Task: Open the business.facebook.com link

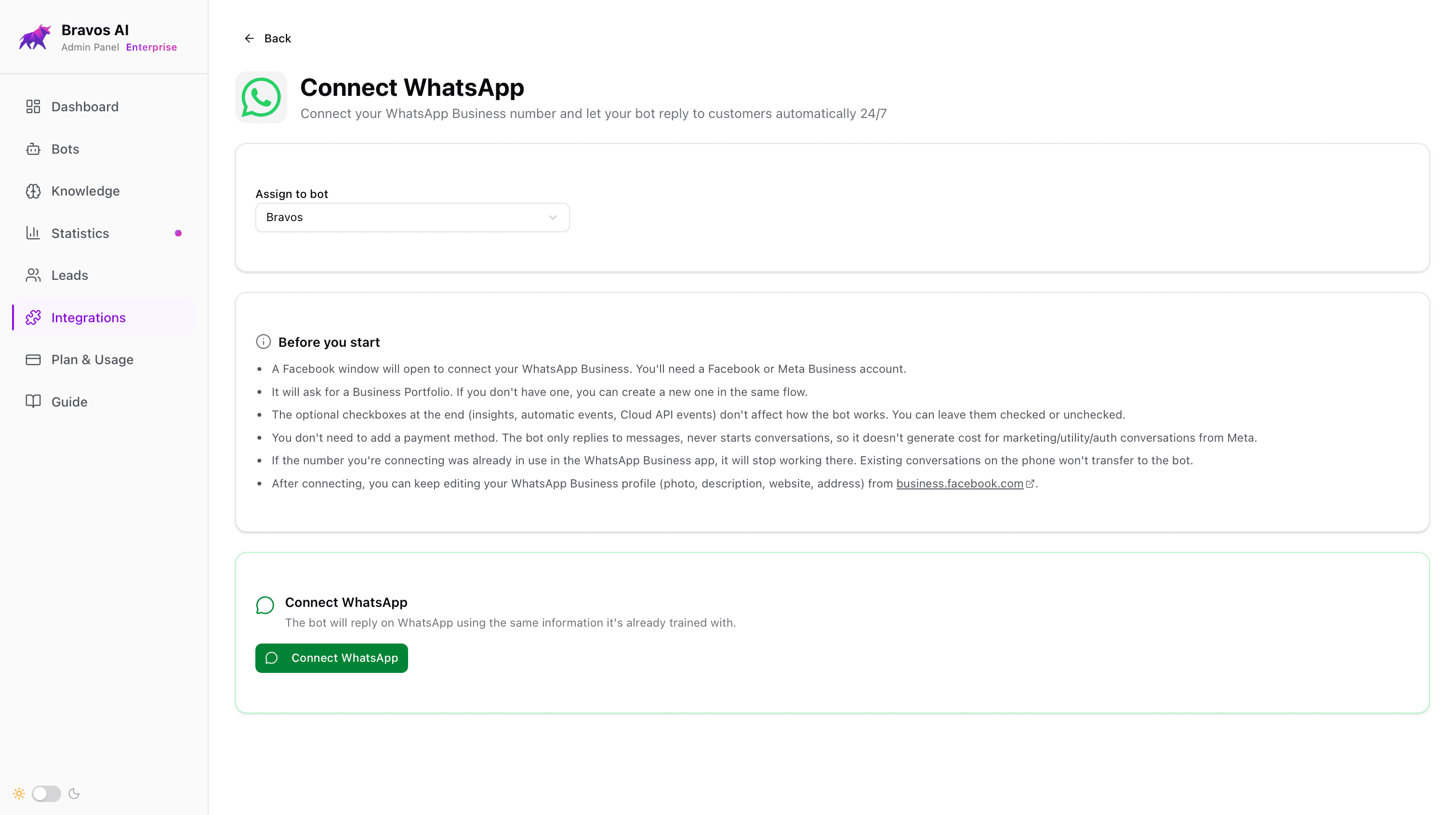Action: (960, 484)
